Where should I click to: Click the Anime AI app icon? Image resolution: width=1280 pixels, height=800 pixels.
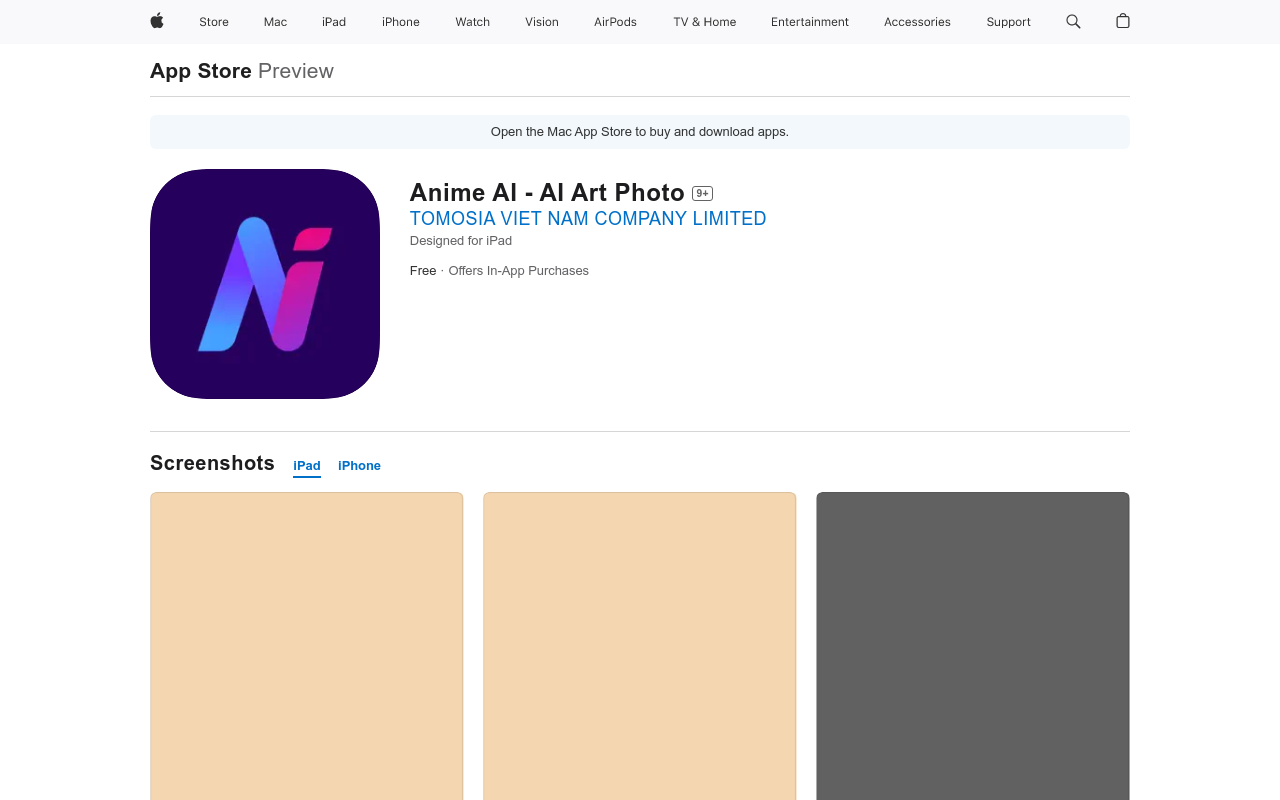pyautogui.click(x=265, y=284)
